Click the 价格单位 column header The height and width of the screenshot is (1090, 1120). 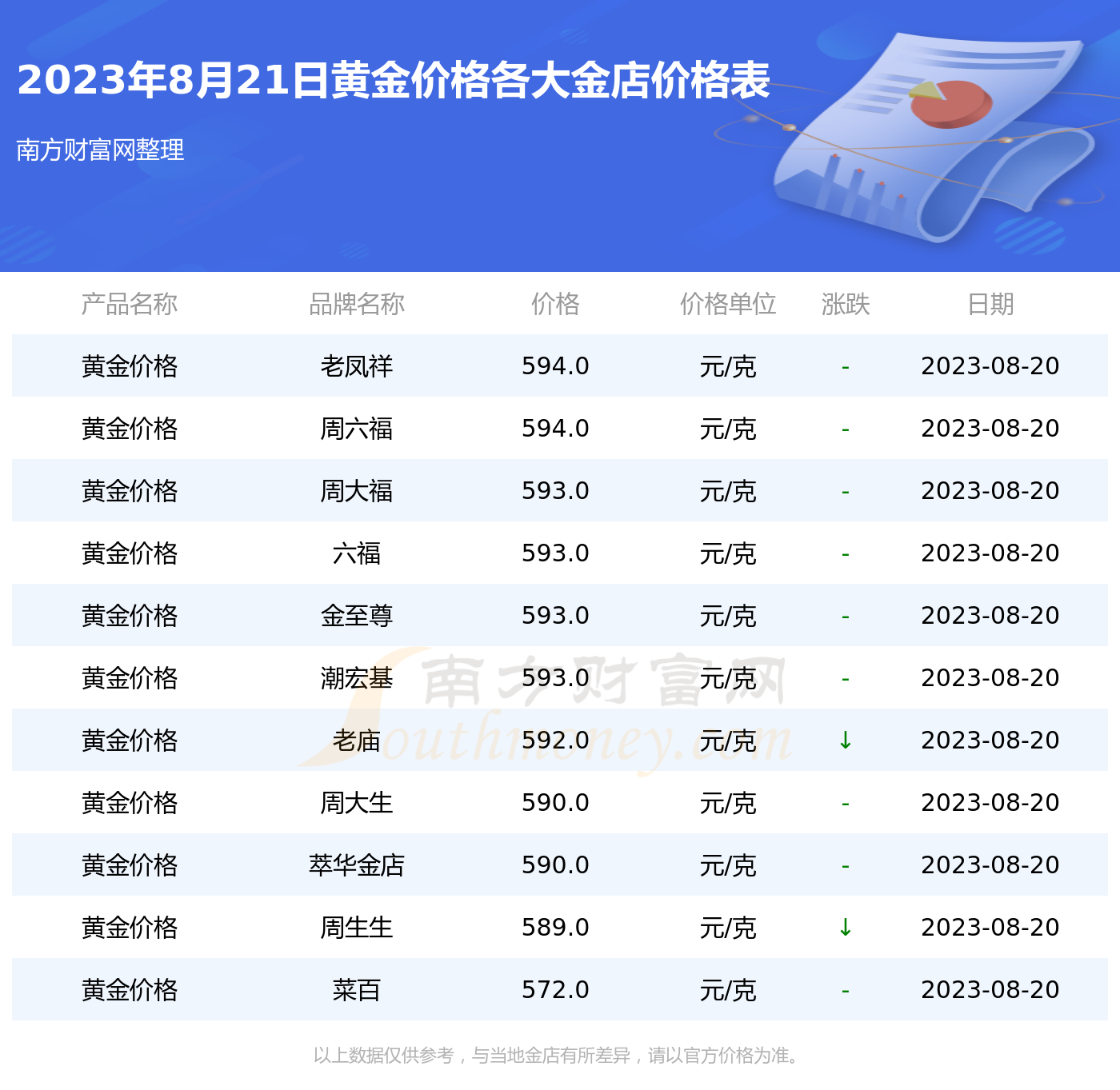pyautogui.click(x=728, y=304)
